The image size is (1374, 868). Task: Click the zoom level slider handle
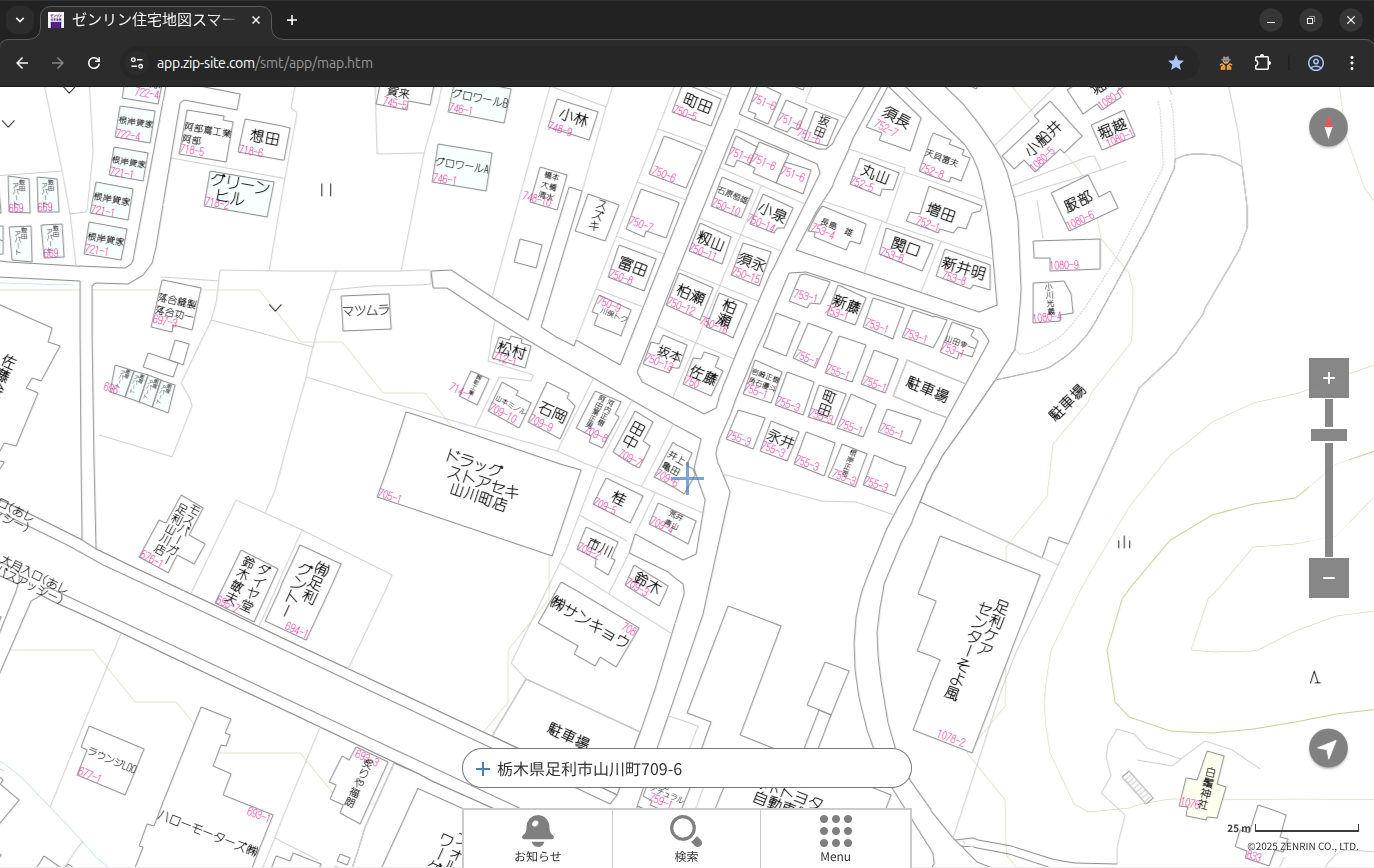pos(1328,435)
